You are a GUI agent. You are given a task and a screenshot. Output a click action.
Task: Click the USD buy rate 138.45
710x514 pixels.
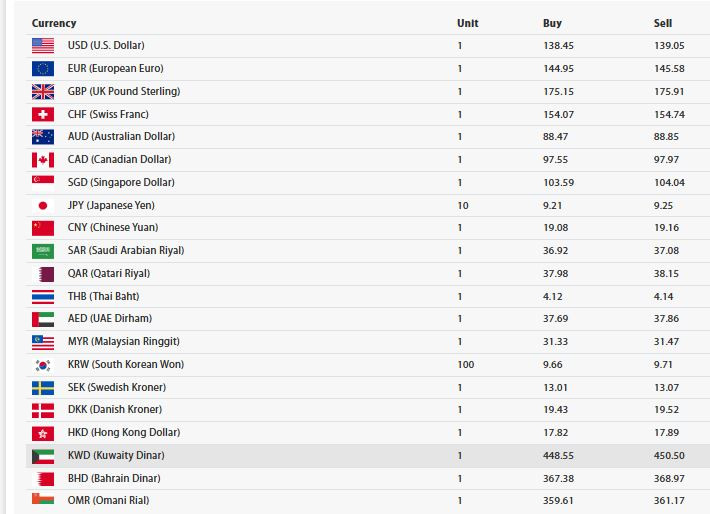point(558,46)
